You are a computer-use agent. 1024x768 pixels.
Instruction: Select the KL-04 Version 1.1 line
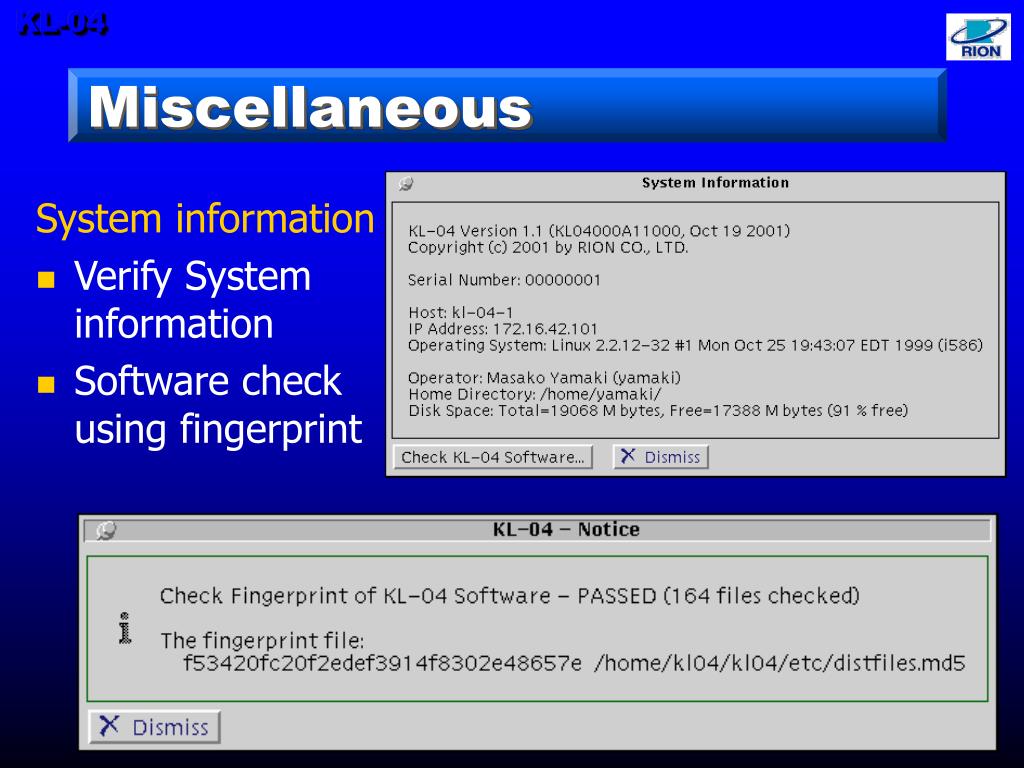599,231
